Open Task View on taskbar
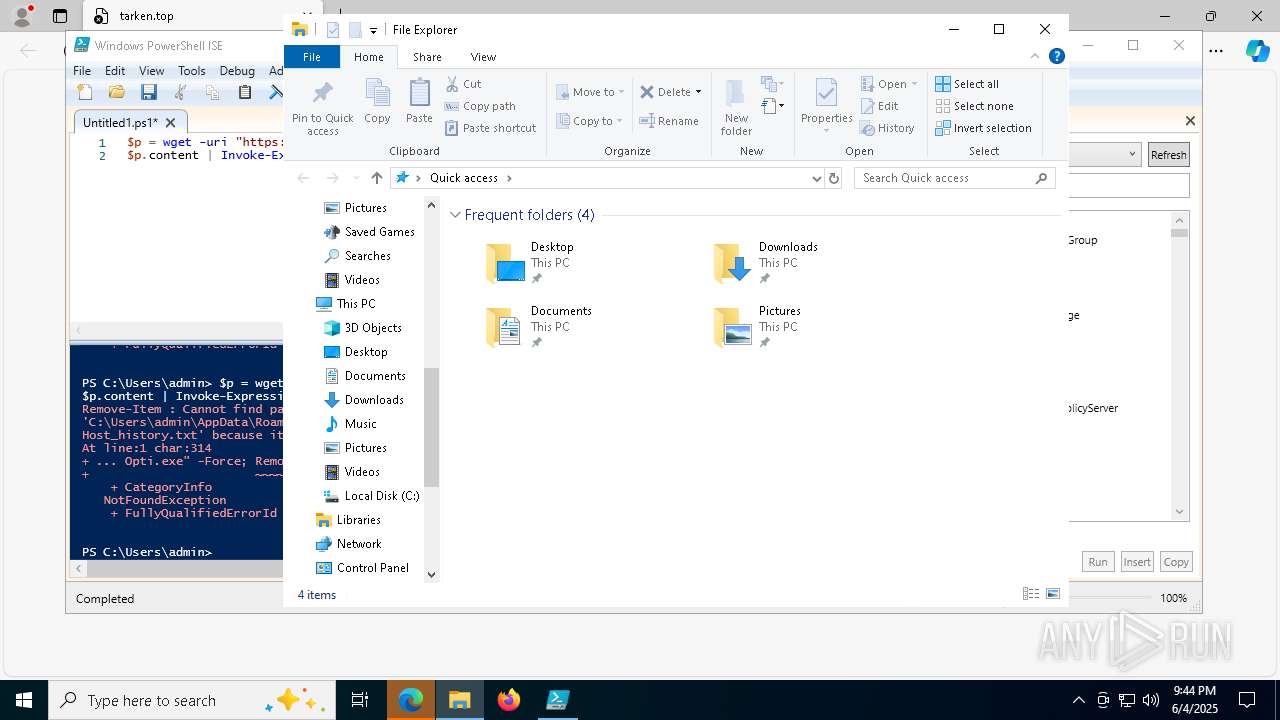 (360, 700)
